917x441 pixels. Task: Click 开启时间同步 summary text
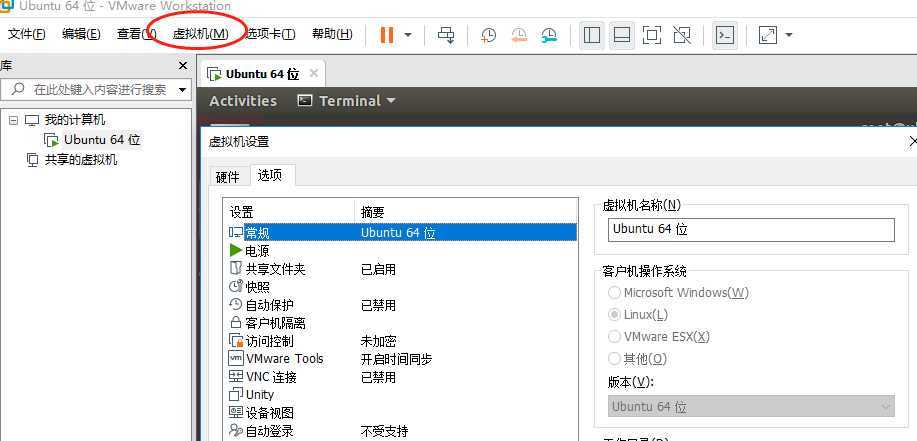tap(397, 359)
